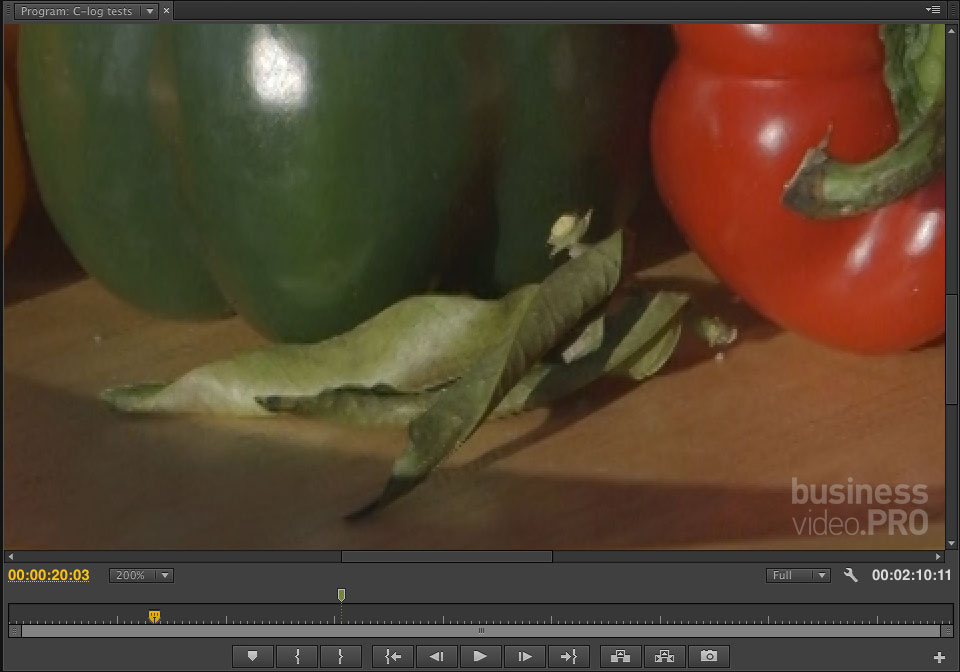Play the C-log tests sequence

coord(481,657)
